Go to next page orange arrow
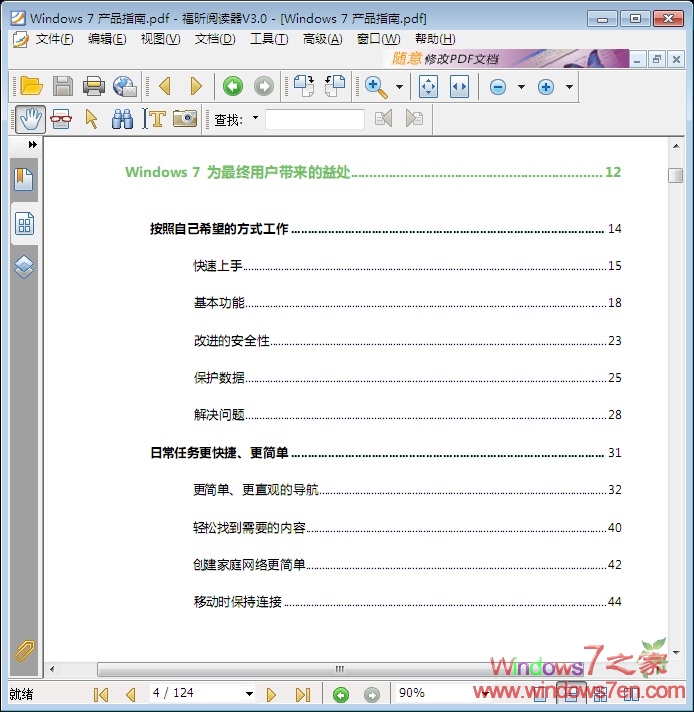 [196, 86]
